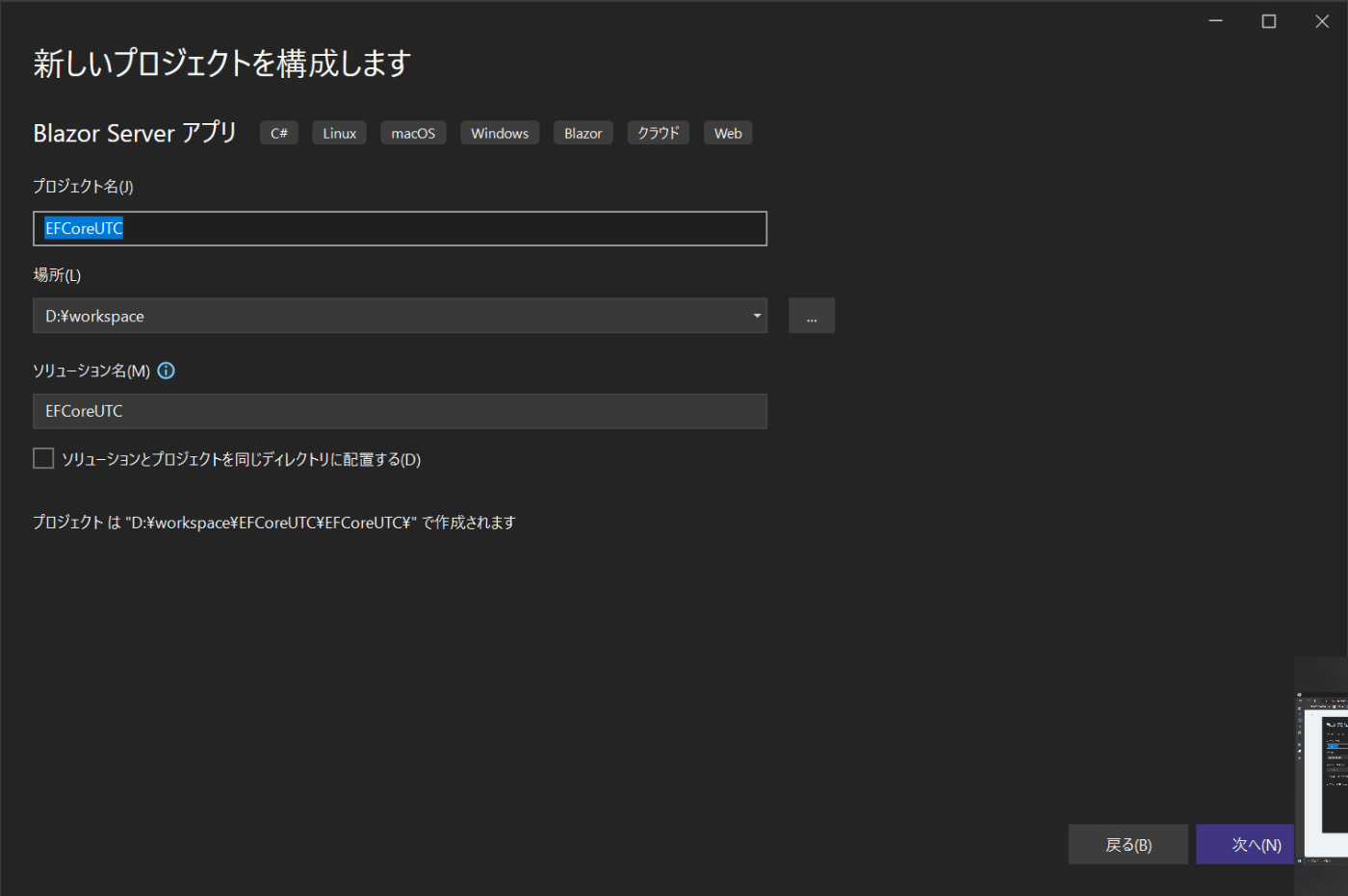Close the configure project dialog

(x=1322, y=21)
